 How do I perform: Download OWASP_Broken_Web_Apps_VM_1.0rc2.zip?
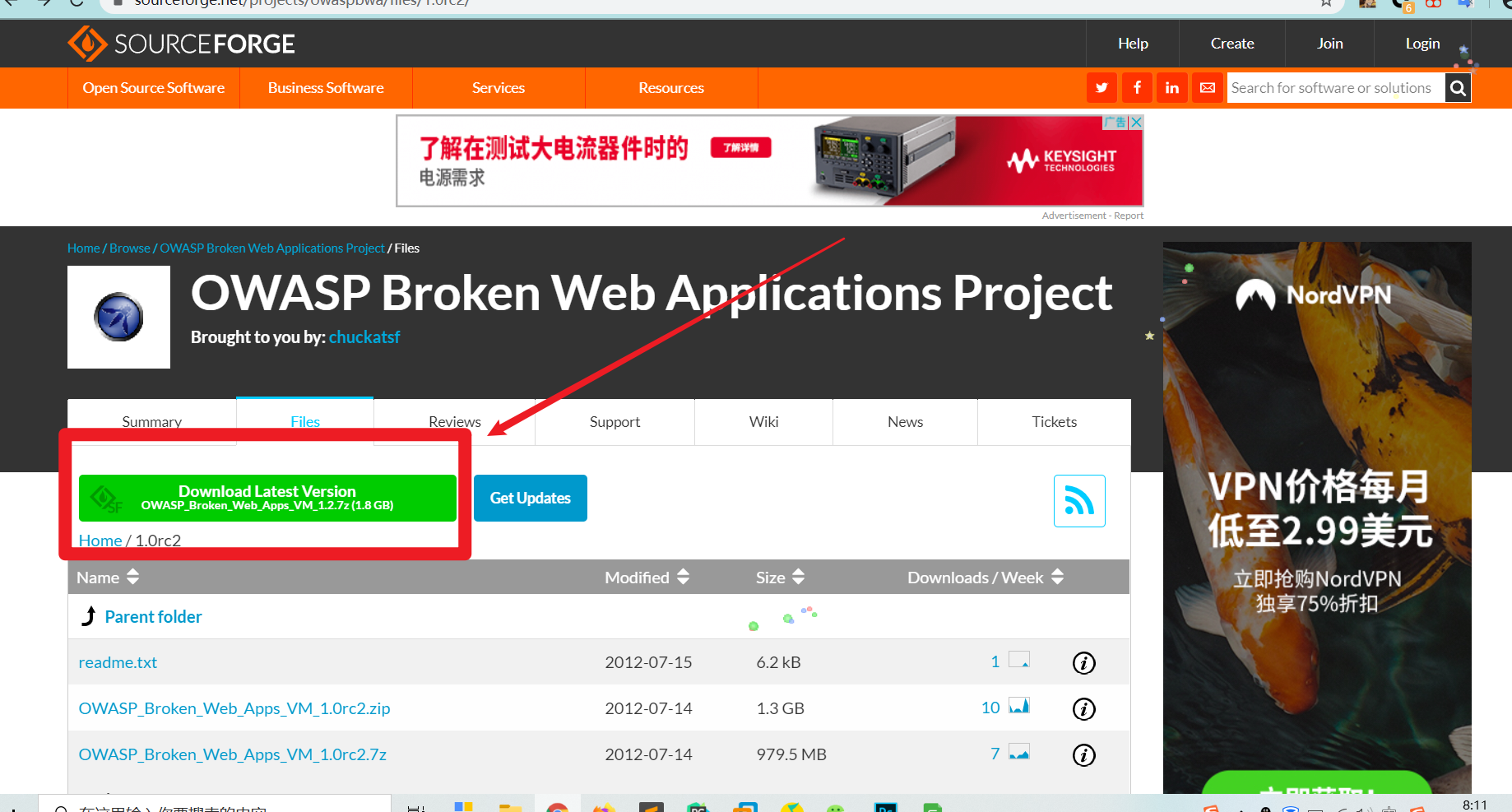coord(234,708)
